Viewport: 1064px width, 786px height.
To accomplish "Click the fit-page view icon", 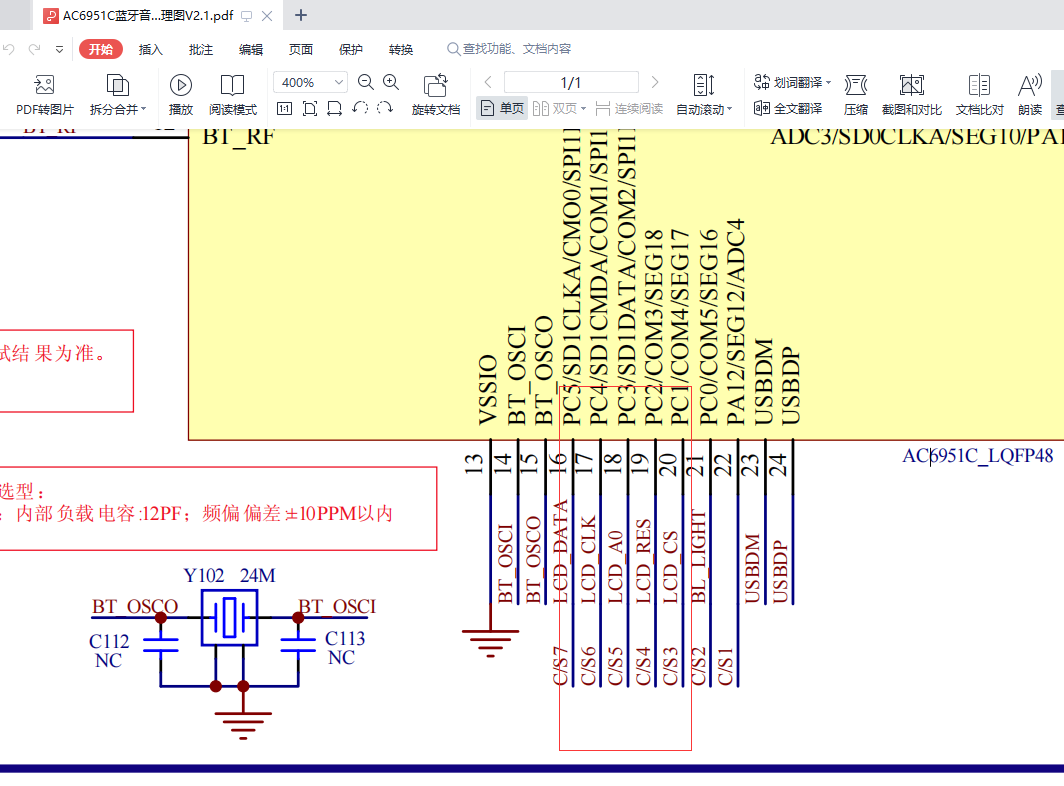I will point(309,109).
